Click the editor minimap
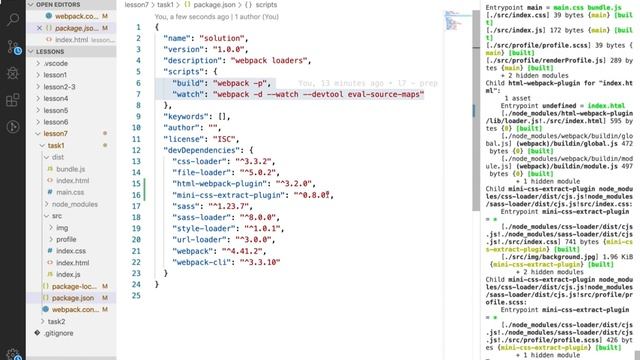The width and height of the screenshot is (640, 360). click(458, 20)
